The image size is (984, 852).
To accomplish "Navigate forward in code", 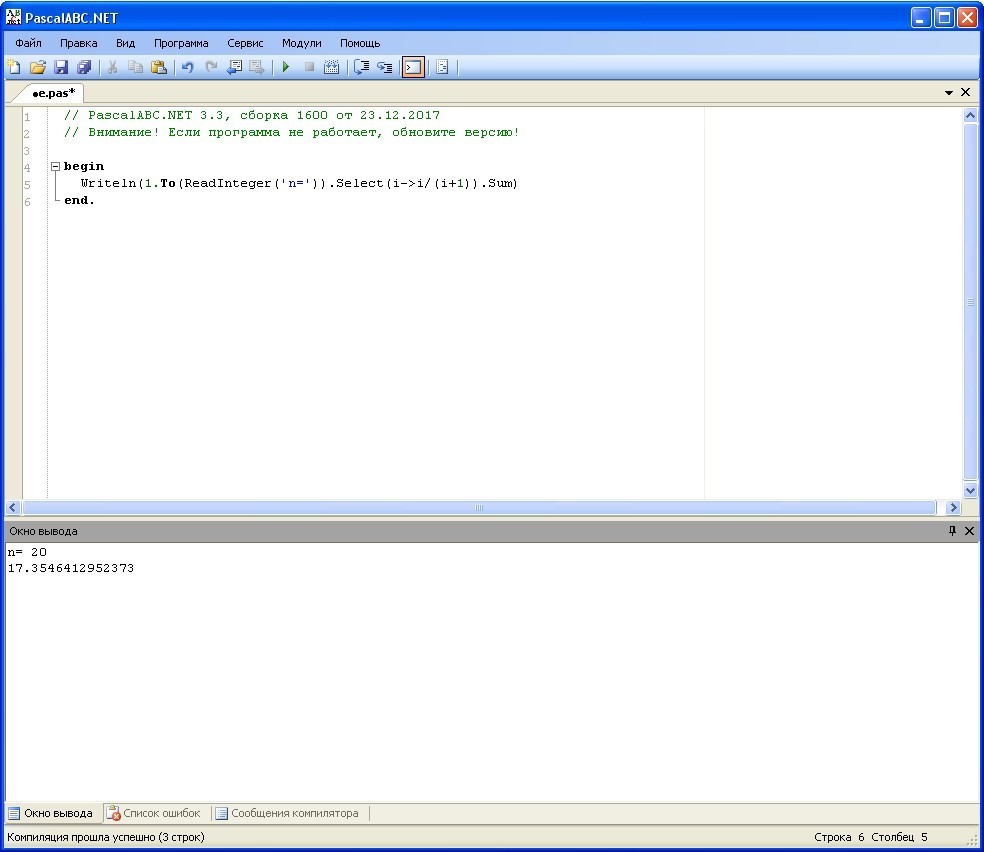I will [257, 67].
